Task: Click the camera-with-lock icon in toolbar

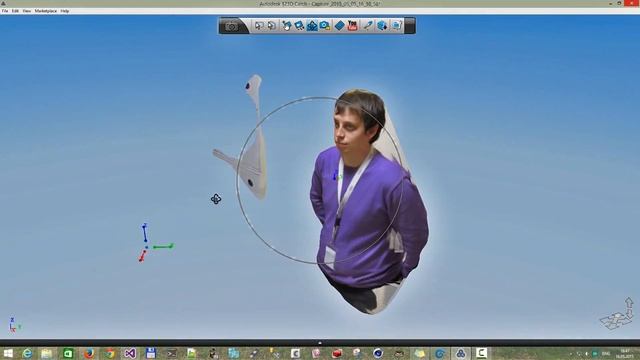Action: pyautogui.click(x=325, y=26)
